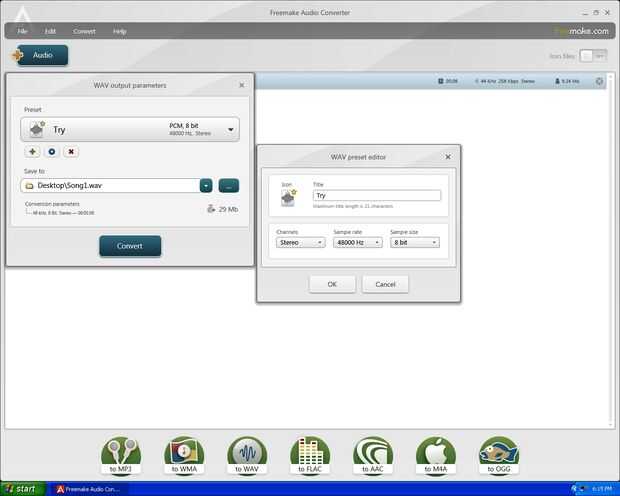Open the Sample rate dropdown 48000 Hz
The width and height of the screenshot is (620, 496).
click(x=357, y=242)
